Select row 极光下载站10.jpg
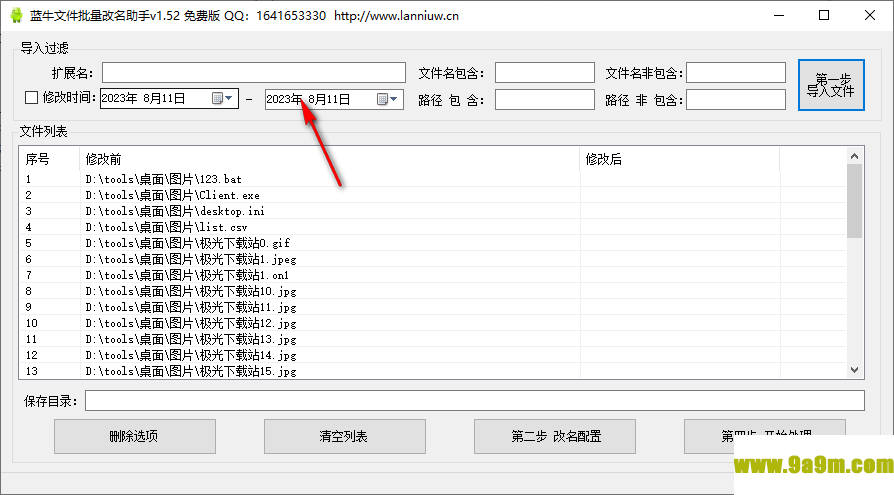The width and height of the screenshot is (894, 495). point(432,291)
